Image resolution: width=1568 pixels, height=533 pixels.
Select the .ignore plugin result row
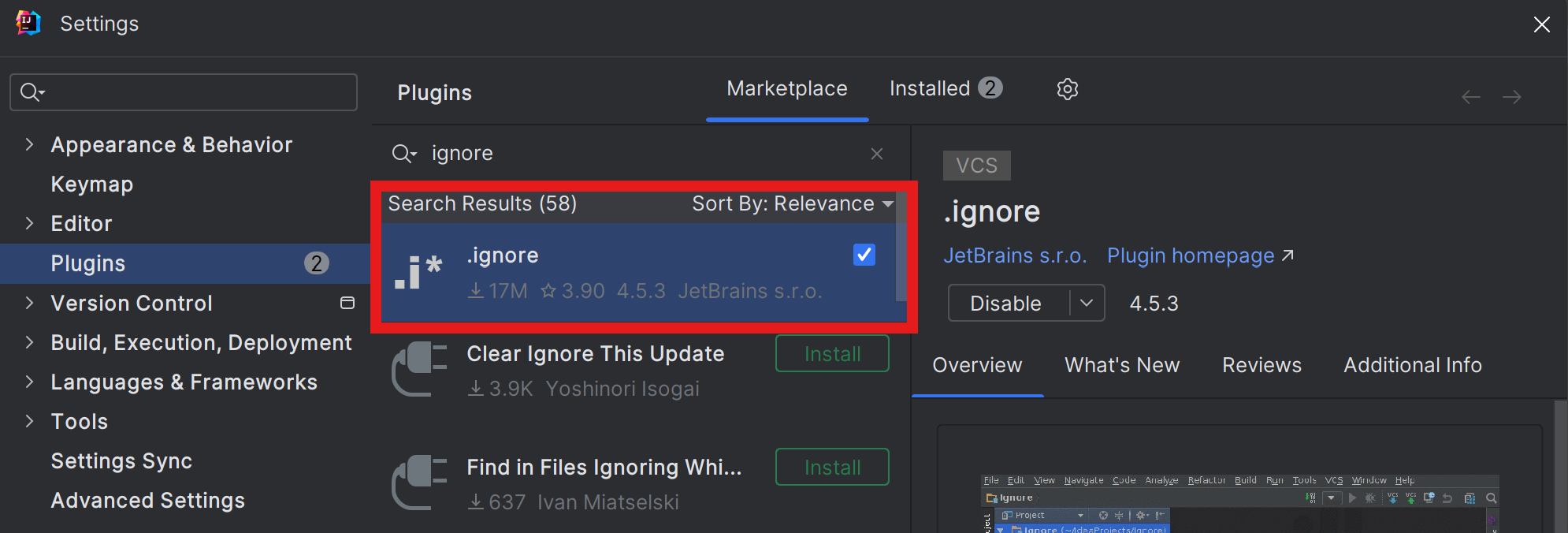point(638,273)
